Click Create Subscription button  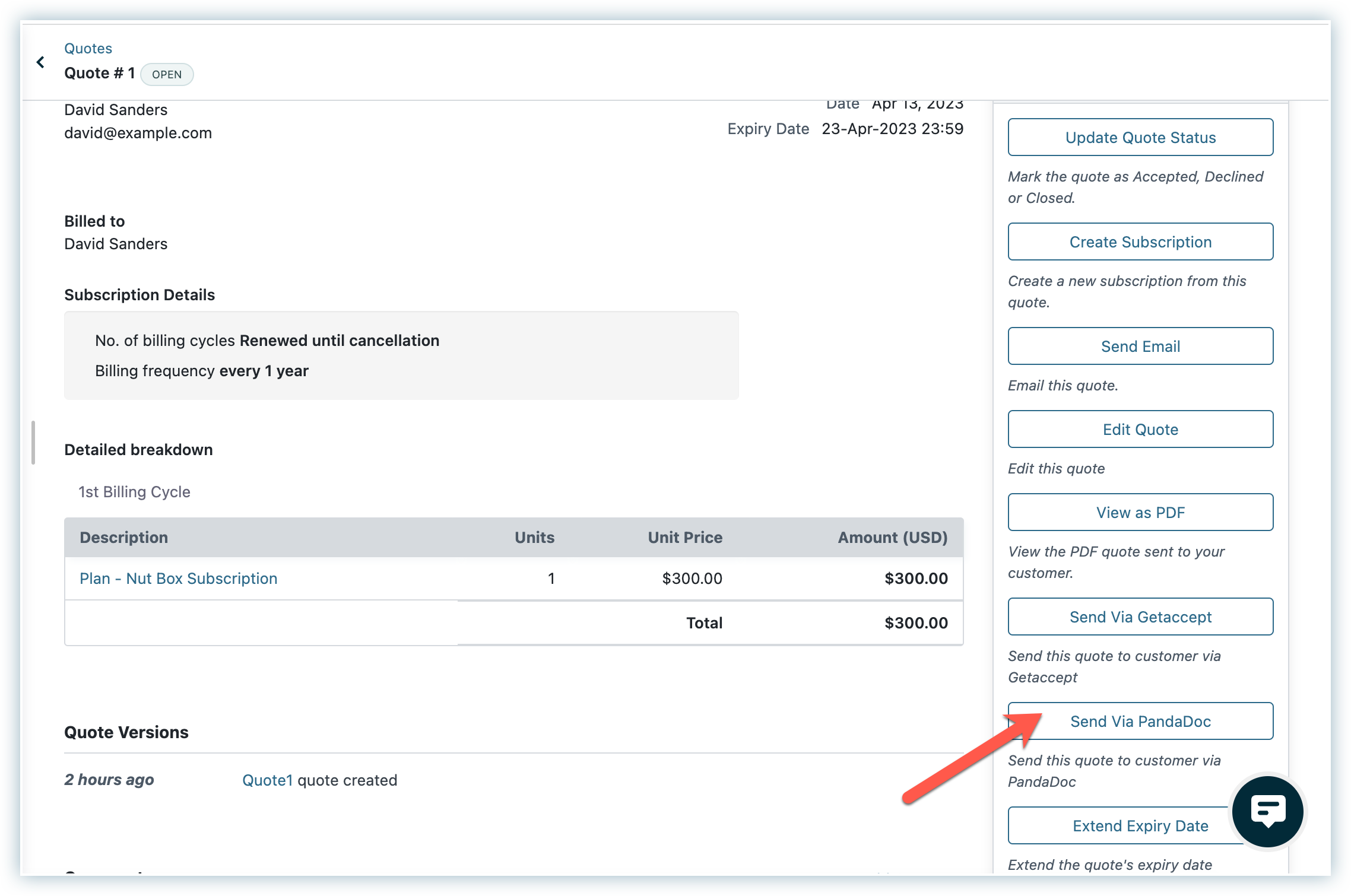tap(1140, 242)
